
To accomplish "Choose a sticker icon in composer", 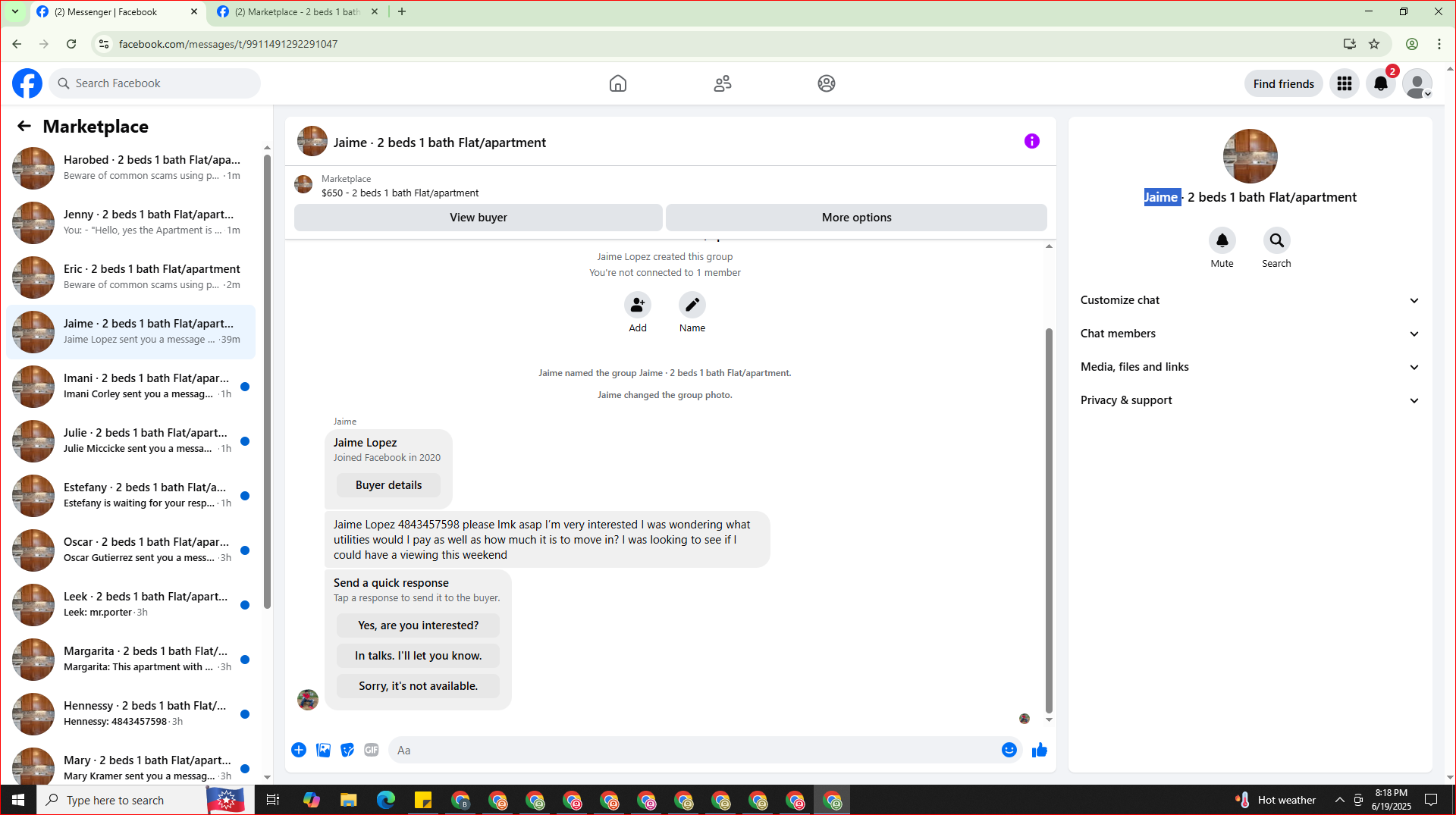I will [x=347, y=750].
